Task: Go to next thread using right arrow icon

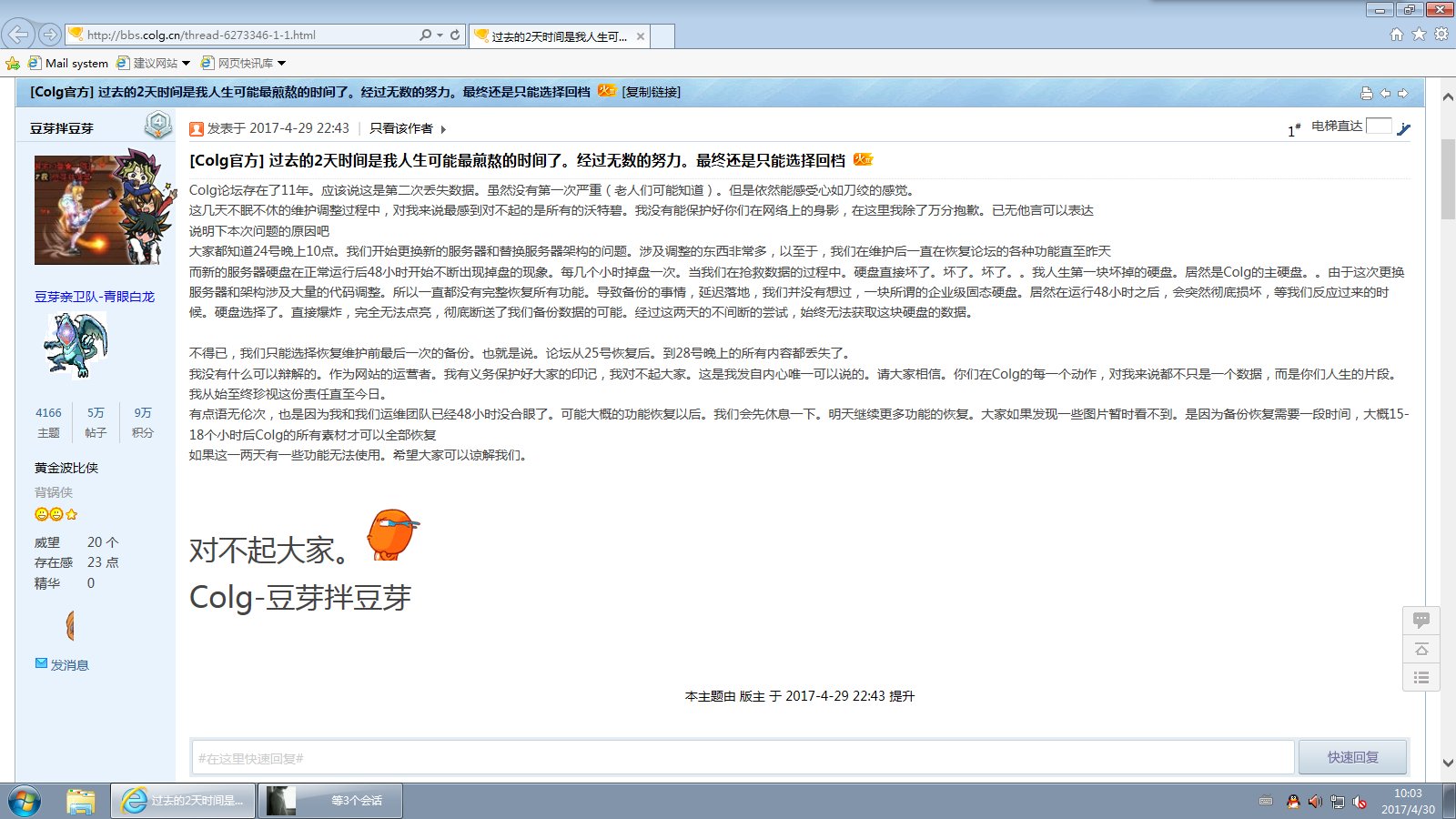Action: coord(1402,93)
